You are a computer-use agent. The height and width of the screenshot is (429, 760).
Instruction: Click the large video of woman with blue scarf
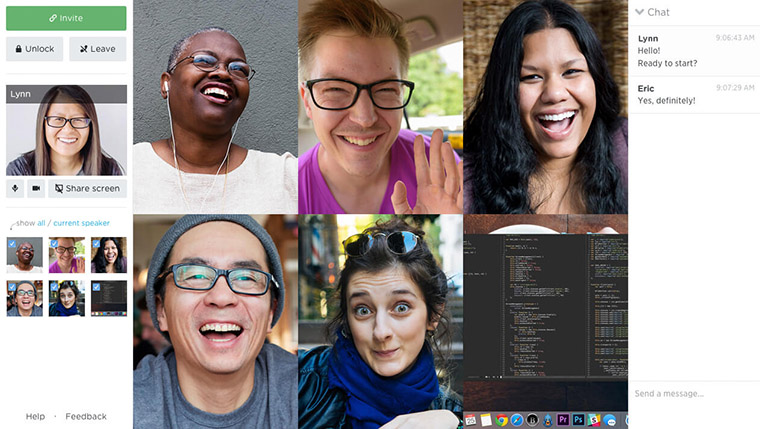coord(380,322)
